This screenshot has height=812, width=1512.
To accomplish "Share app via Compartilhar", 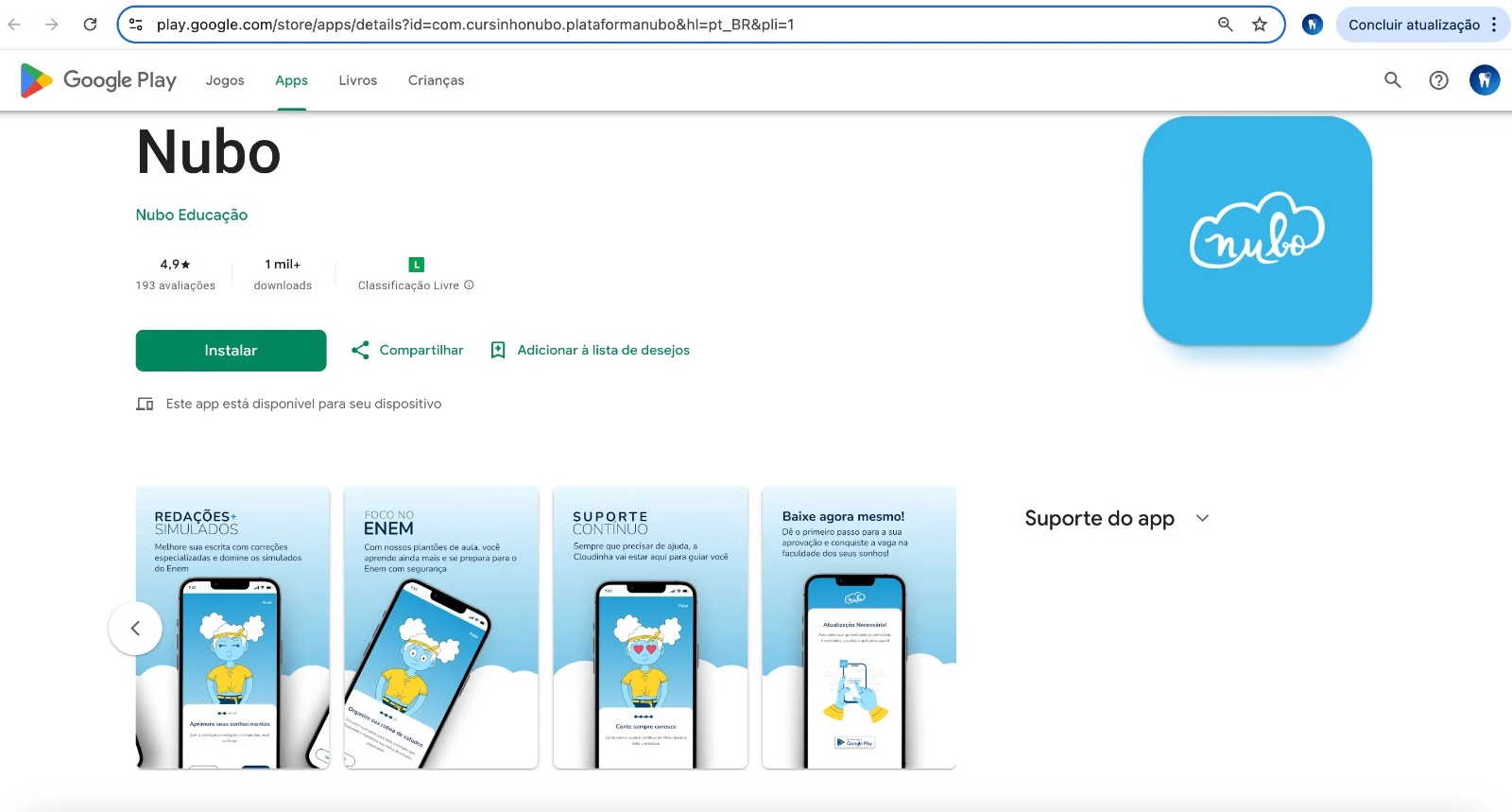I will tap(407, 350).
